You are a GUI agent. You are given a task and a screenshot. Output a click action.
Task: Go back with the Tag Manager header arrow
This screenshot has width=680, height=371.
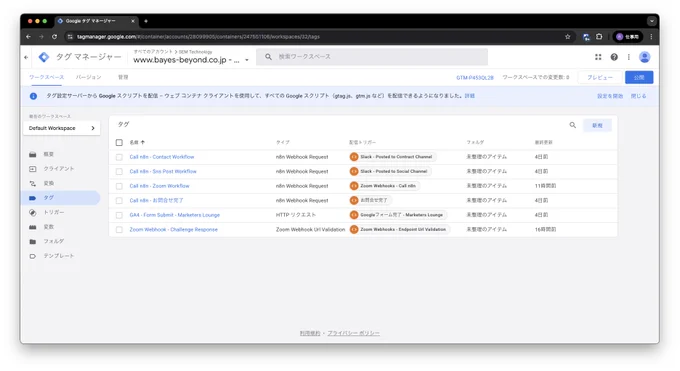click(x=26, y=57)
